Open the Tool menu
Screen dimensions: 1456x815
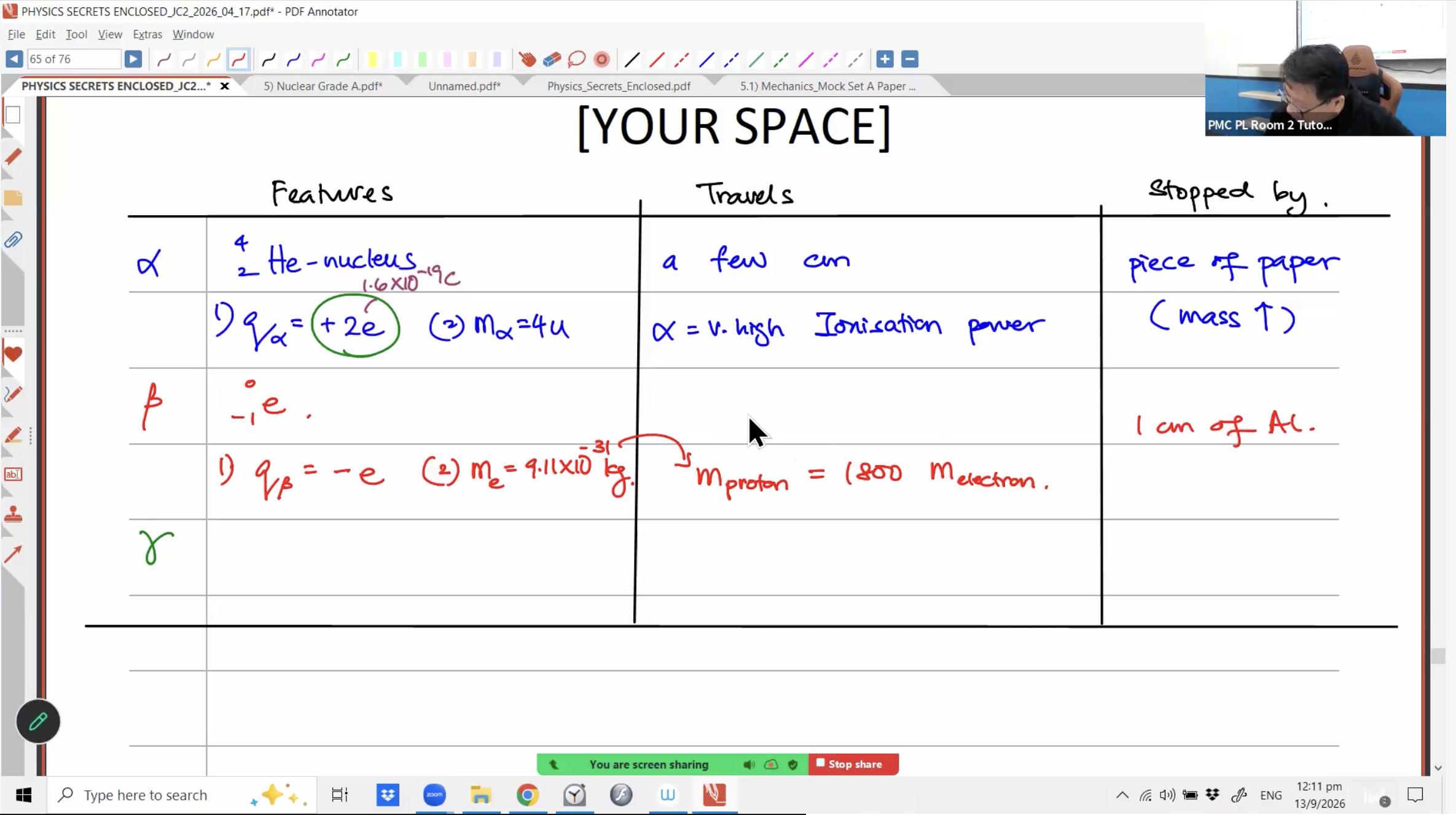point(76,34)
